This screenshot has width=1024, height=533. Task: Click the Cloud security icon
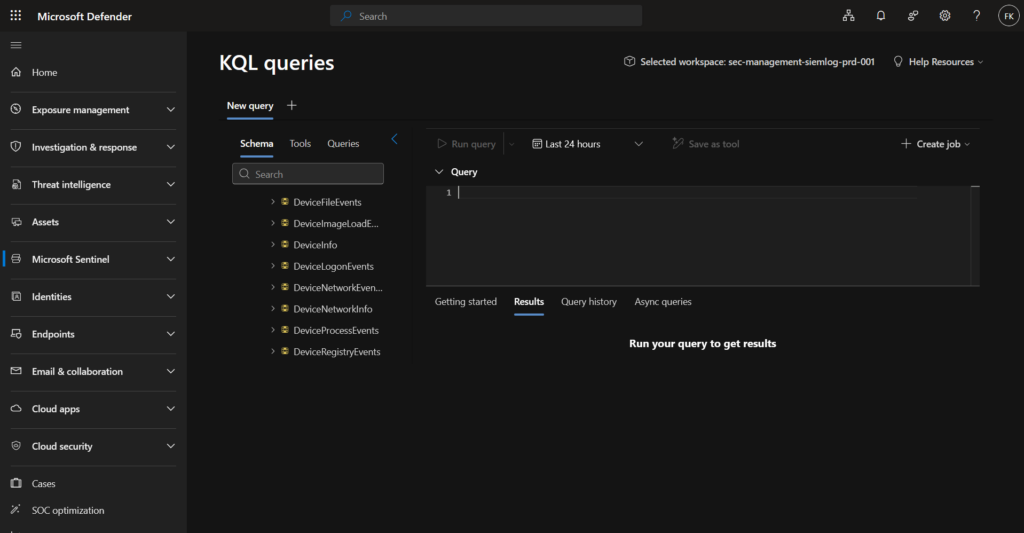click(x=16, y=445)
